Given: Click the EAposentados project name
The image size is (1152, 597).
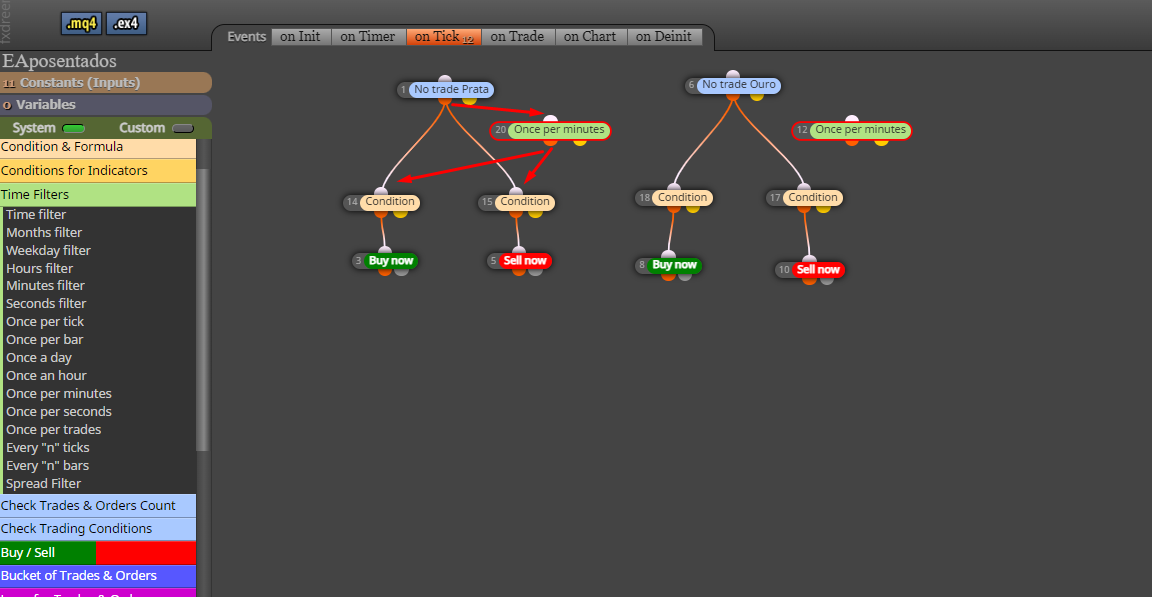Looking at the screenshot, I should pos(60,61).
